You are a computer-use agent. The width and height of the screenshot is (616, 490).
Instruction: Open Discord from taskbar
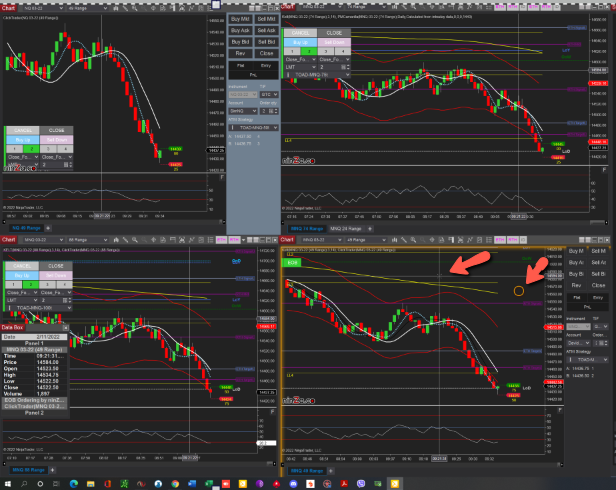(x=293, y=484)
